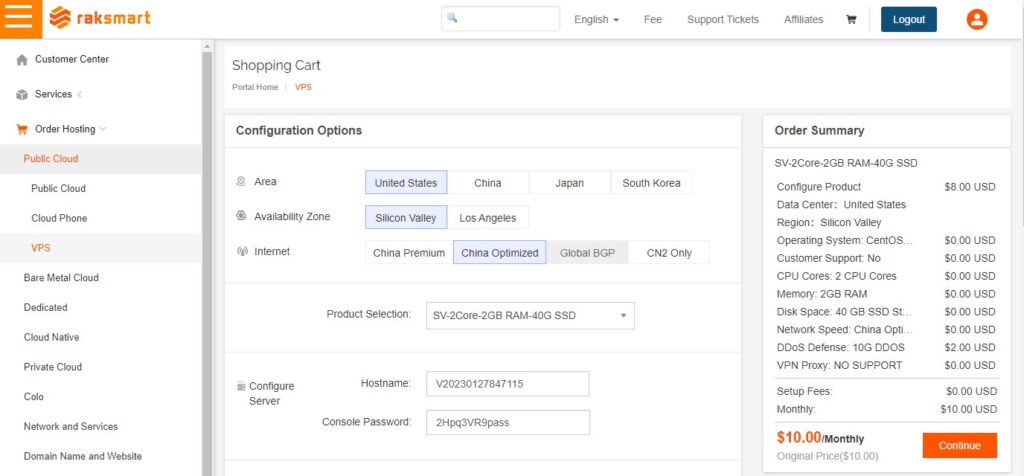Open Customer Center in sidebar
The height and width of the screenshot is (476, 1024).
click(72, 59)
